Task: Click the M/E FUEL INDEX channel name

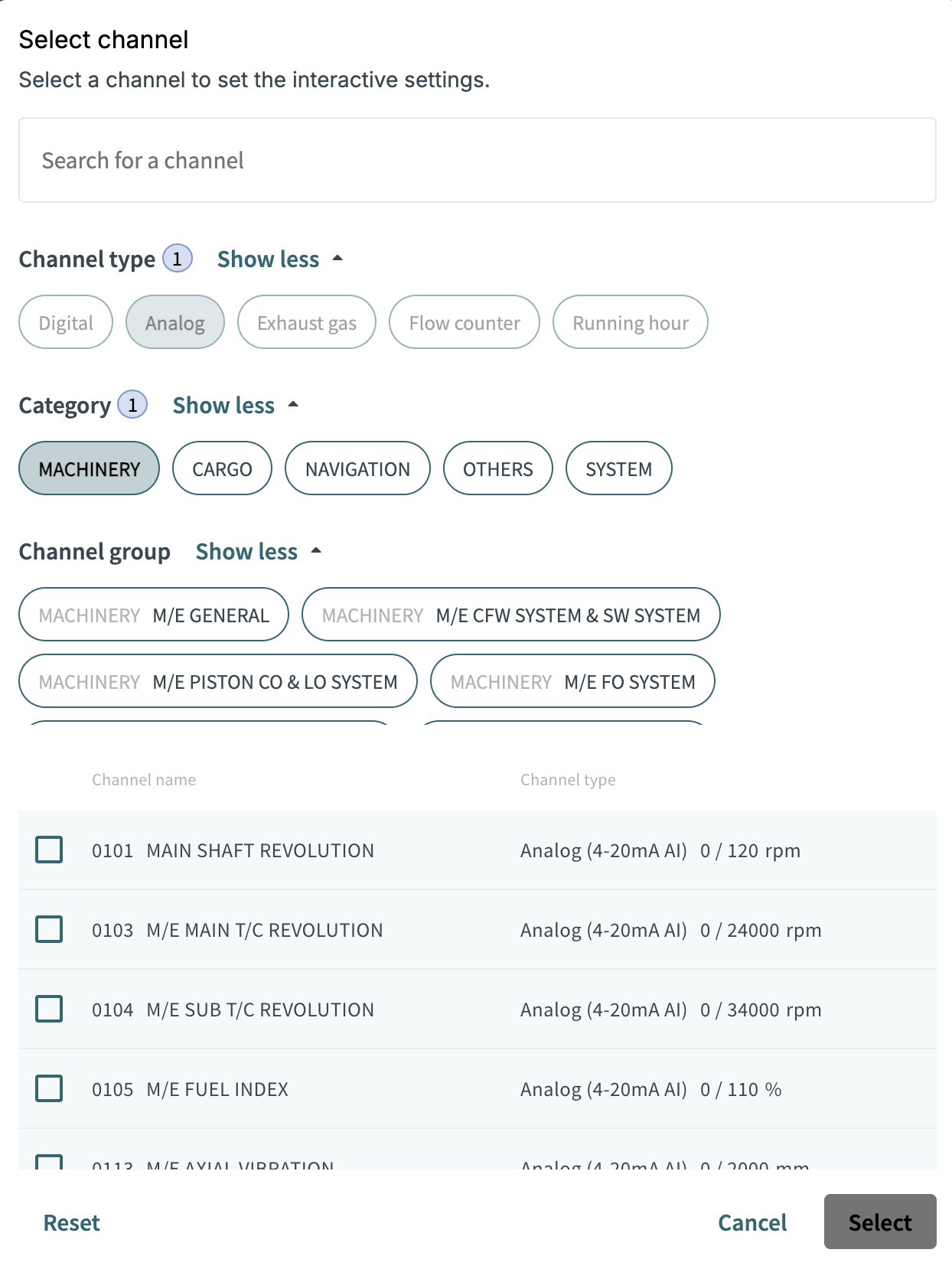Action: [x=217, y=1089]
